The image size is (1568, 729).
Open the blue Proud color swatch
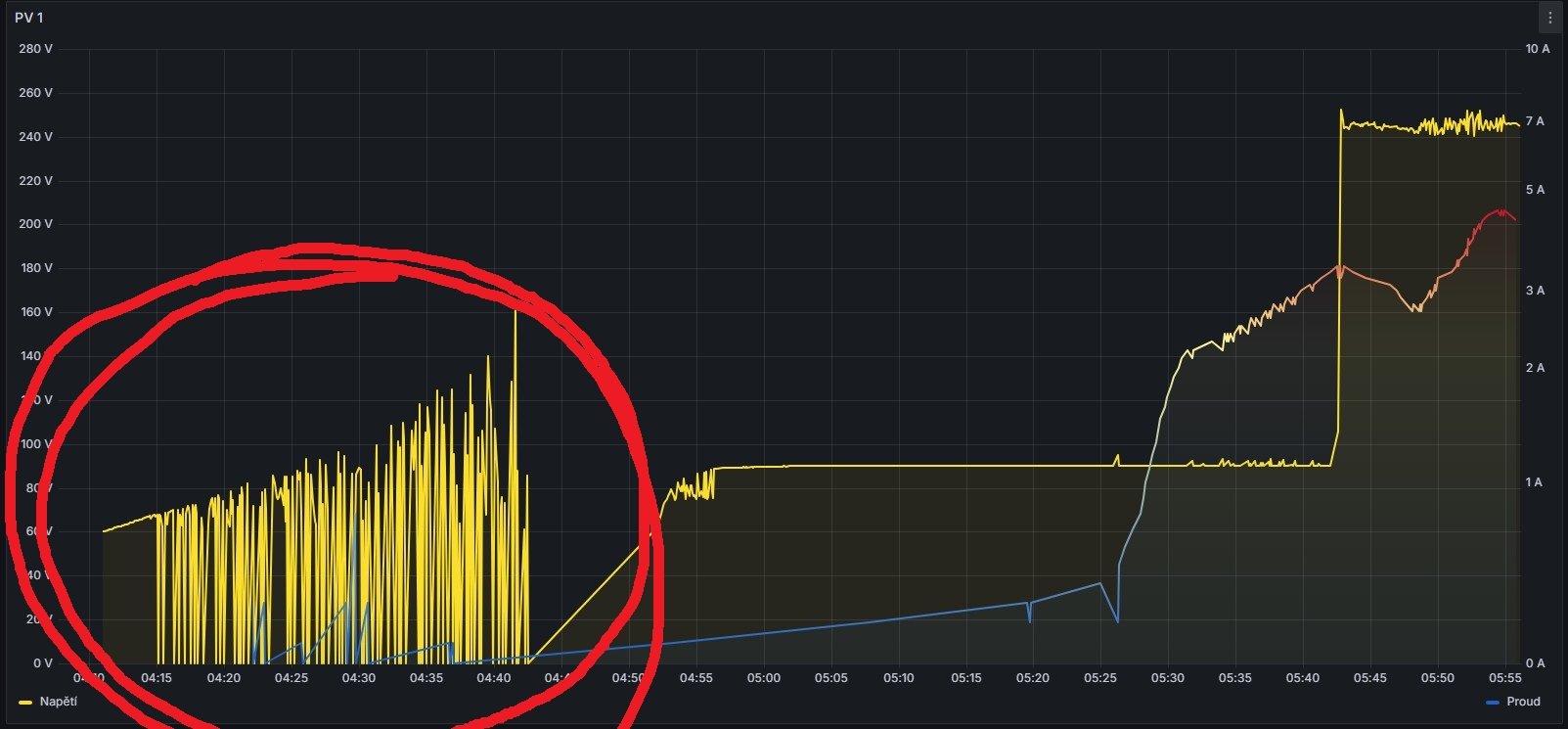pyautogui.click(x=1492, y=703)
